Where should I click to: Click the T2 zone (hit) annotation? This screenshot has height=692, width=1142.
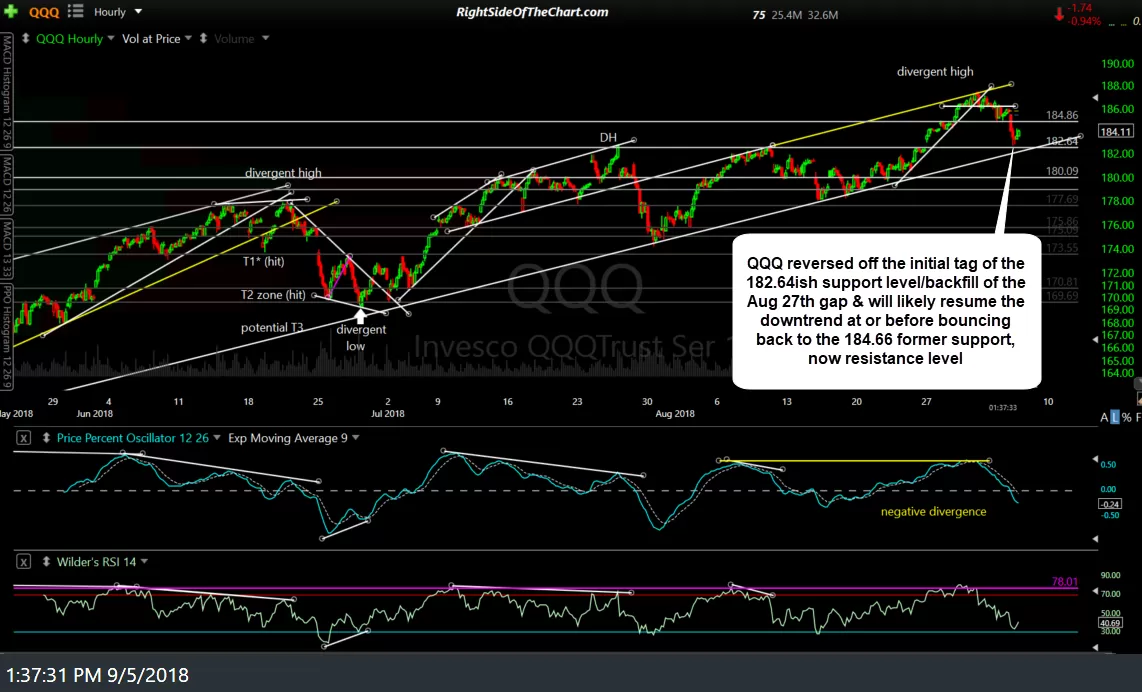point(273,295)
